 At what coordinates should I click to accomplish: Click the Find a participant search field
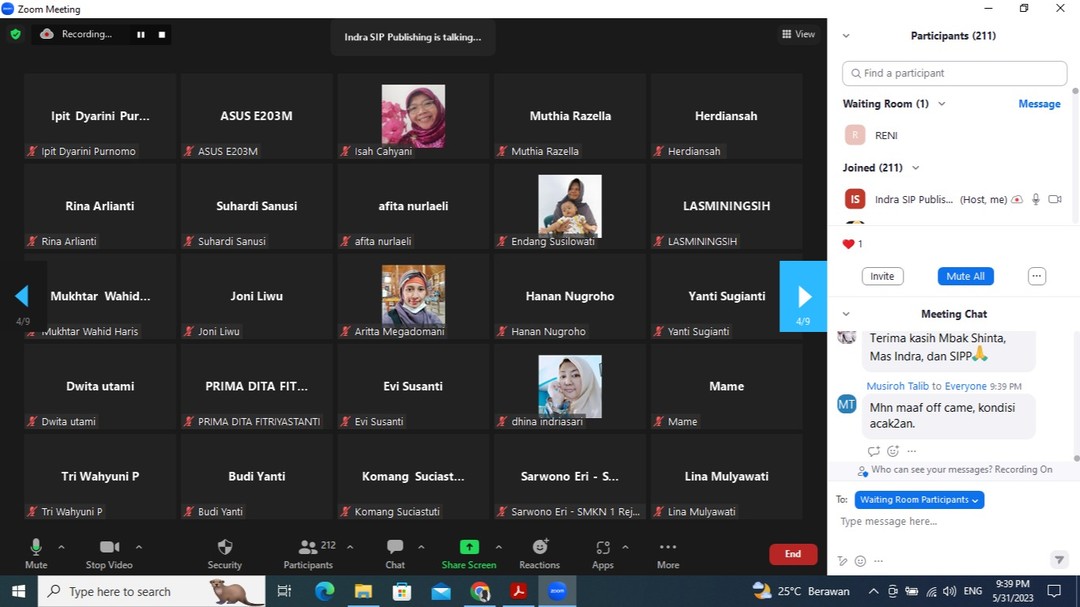coord(954,73)
